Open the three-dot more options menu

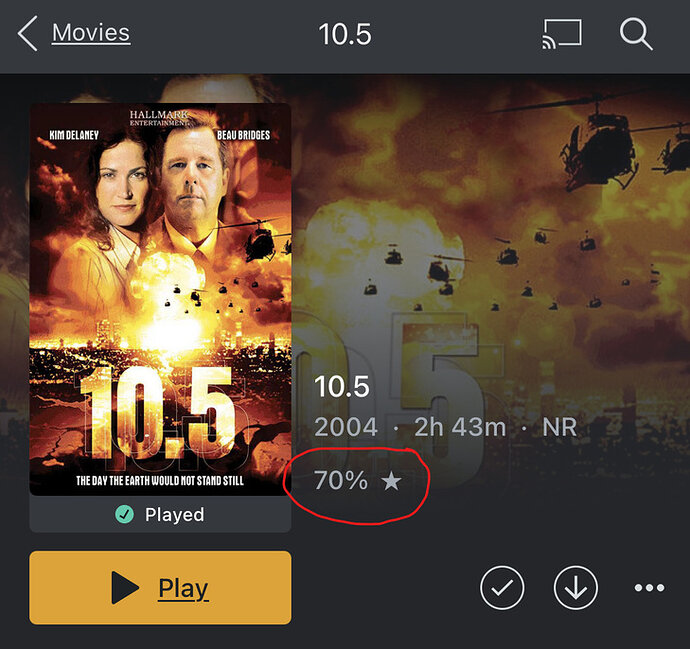pos(649,588)
